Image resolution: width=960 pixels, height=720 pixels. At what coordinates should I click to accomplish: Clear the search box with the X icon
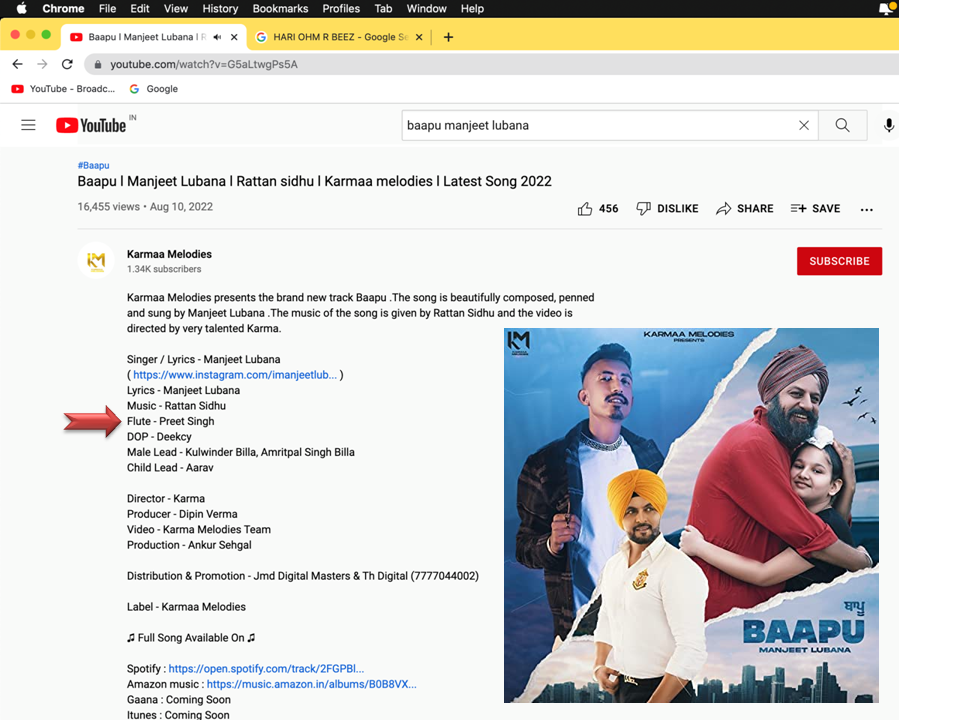(803, 125)
